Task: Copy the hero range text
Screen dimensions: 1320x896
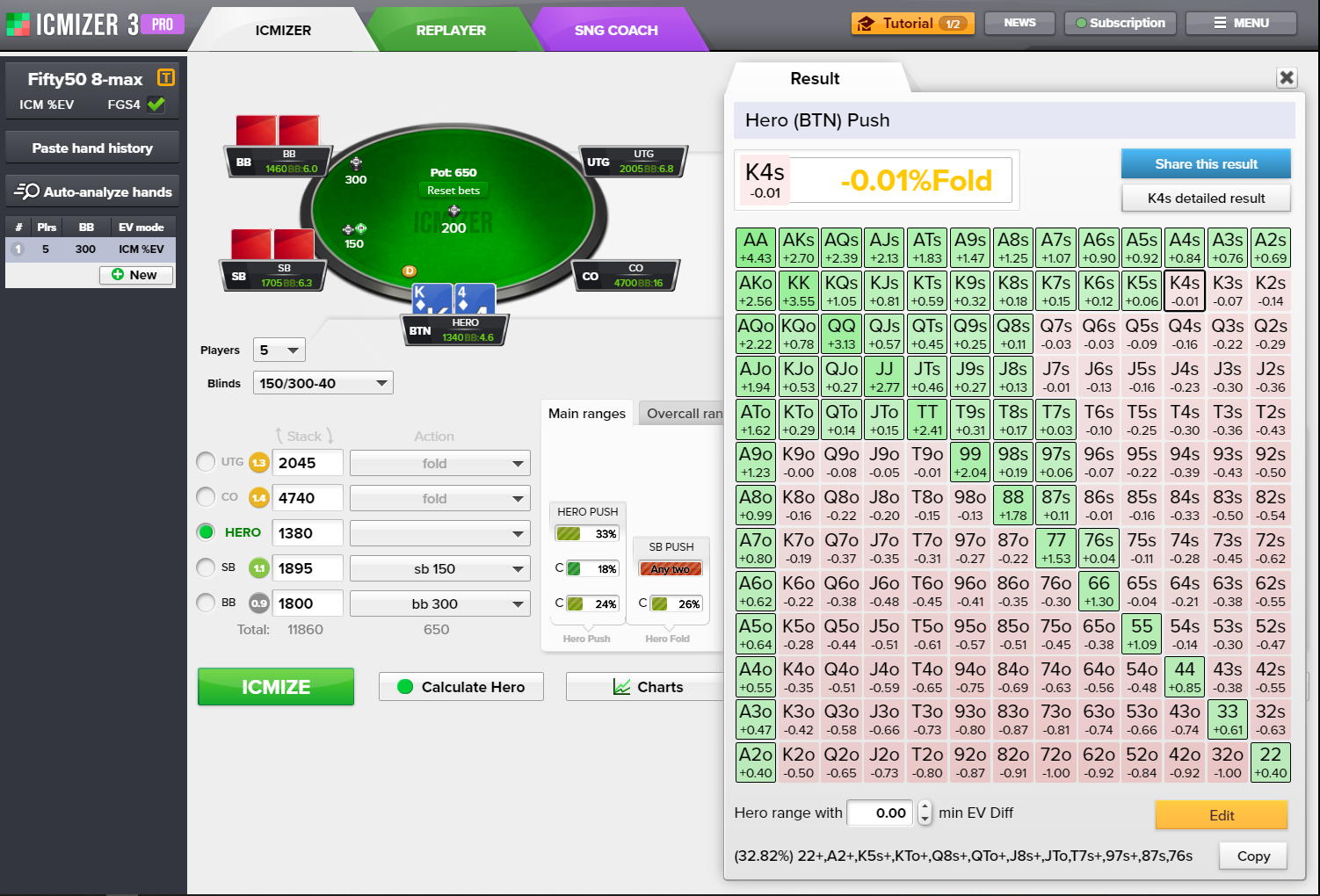Action: (x=1253, y=856)
